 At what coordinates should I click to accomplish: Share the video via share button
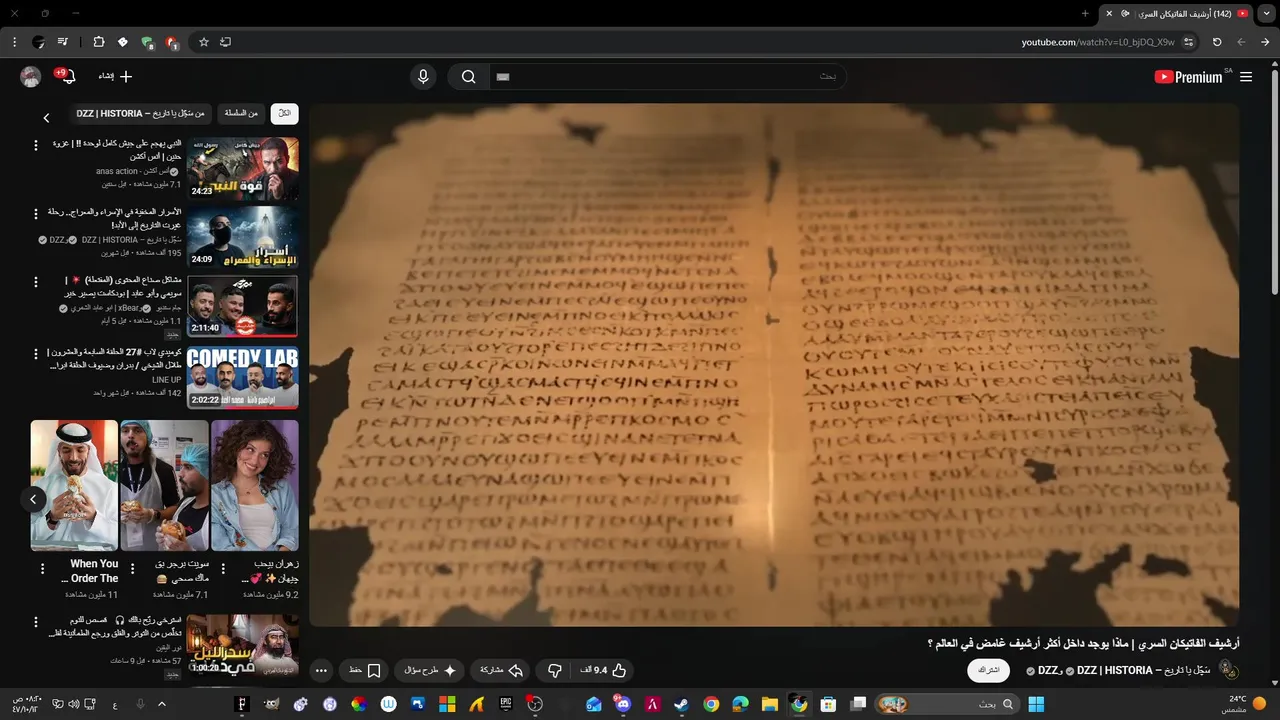[x=502, y=670]
